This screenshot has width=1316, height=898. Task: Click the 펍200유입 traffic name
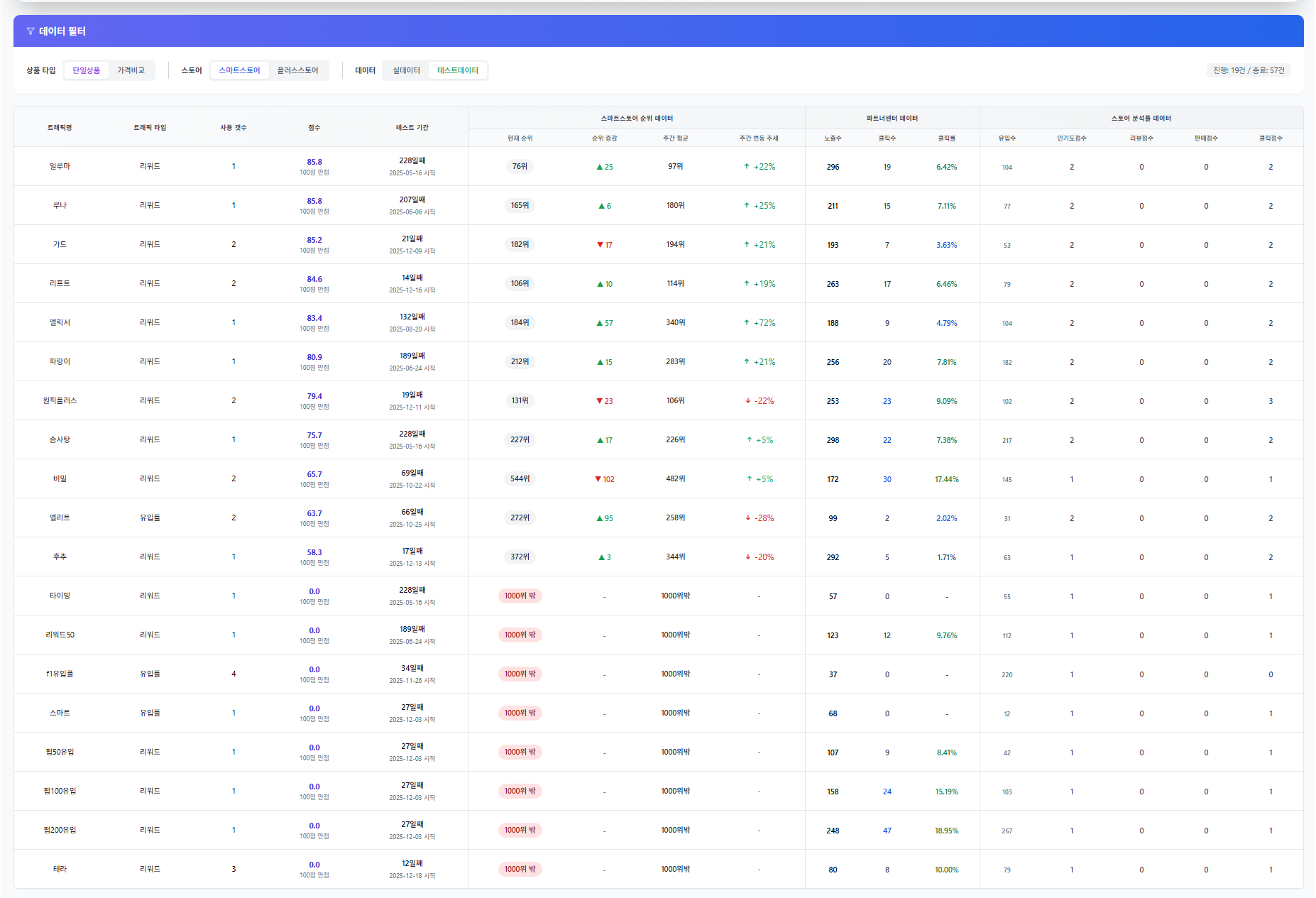(x=60, y=830)
